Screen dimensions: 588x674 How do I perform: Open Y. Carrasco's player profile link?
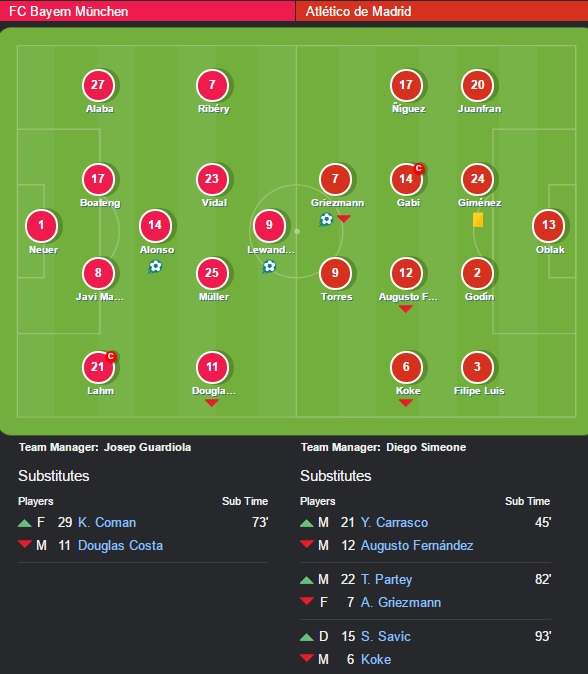(x=394, y=522)
